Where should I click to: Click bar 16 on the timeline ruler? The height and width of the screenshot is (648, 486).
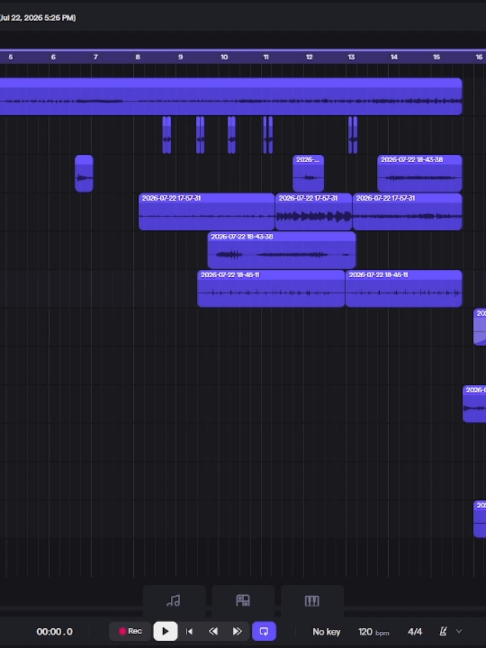479,57
